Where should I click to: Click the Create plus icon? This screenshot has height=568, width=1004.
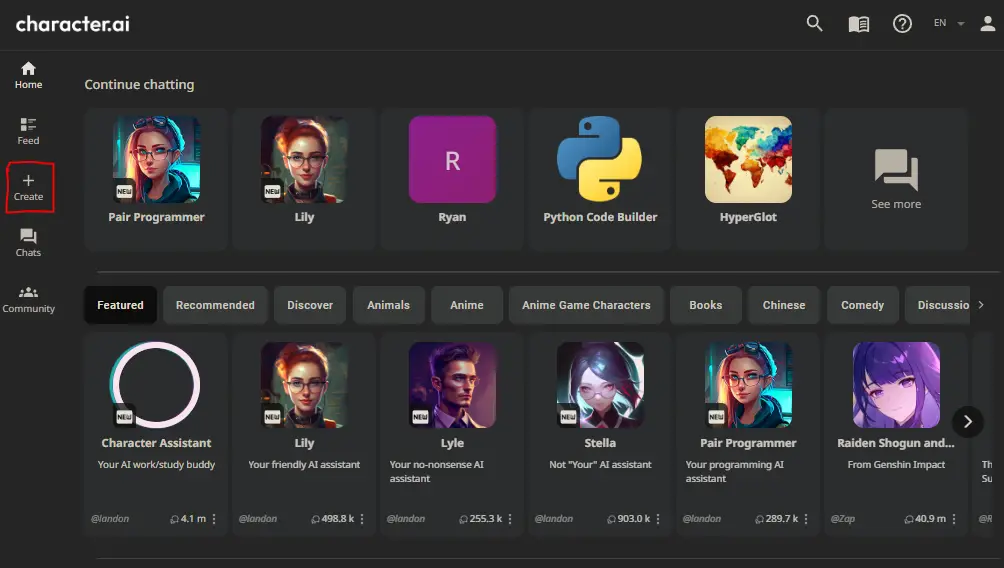click(x=28, y=187)
